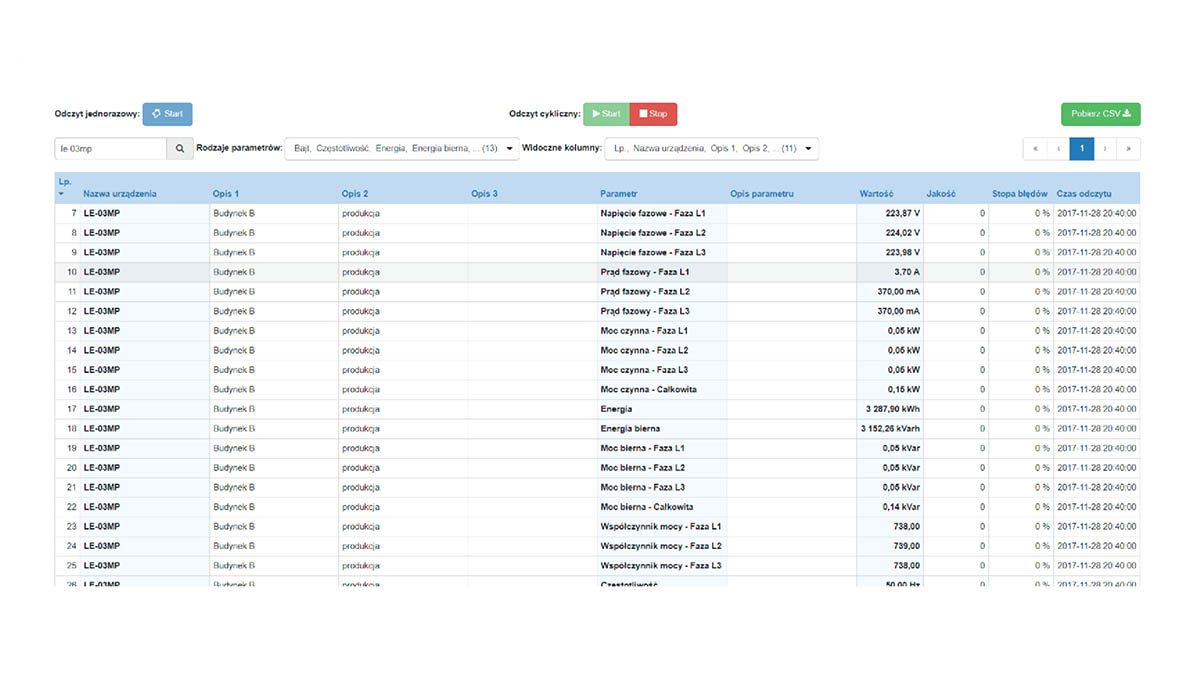Screen dimensions: 1200x700
Task: Select page 1 in pagination
Action: (x=1081, y=149)
